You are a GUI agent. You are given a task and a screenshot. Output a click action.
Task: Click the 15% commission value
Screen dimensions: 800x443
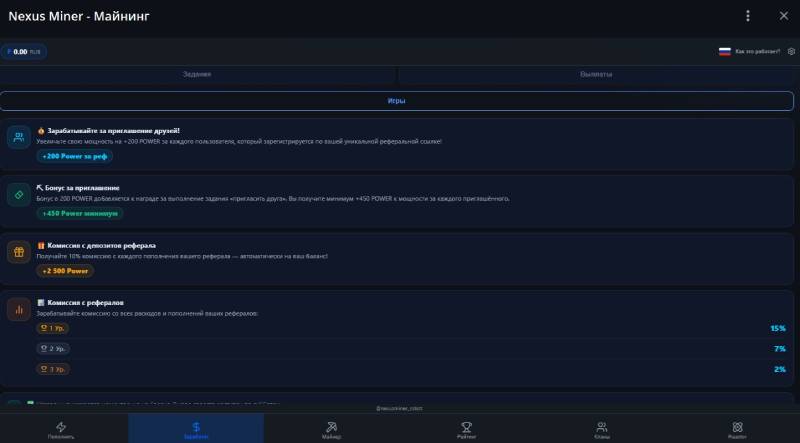[778, 328]
